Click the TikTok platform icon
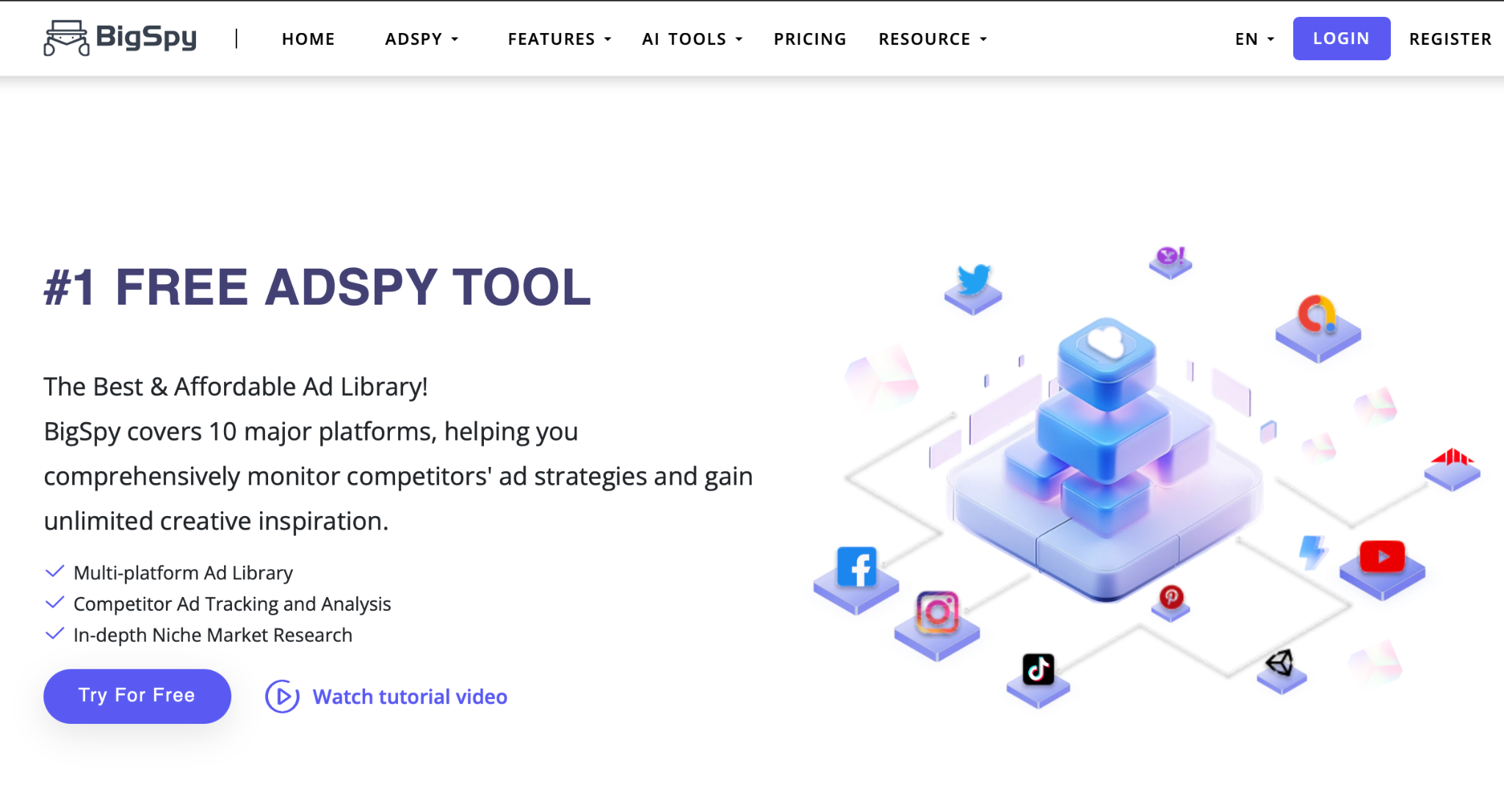This screenshot has height=812, width=1504. (1038, 670)
